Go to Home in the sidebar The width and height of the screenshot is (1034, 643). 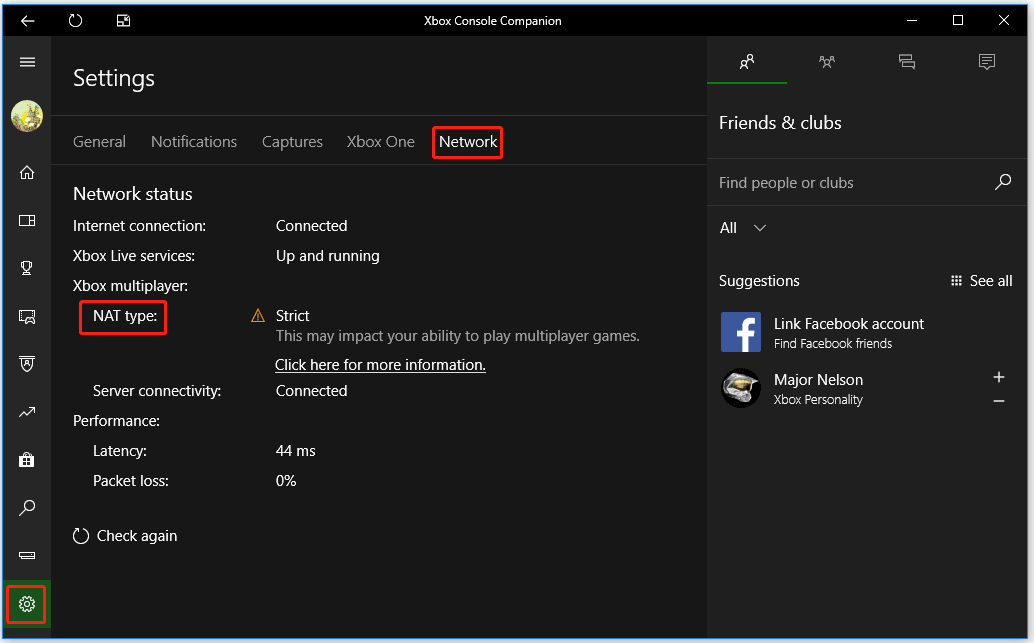point(27,173)
